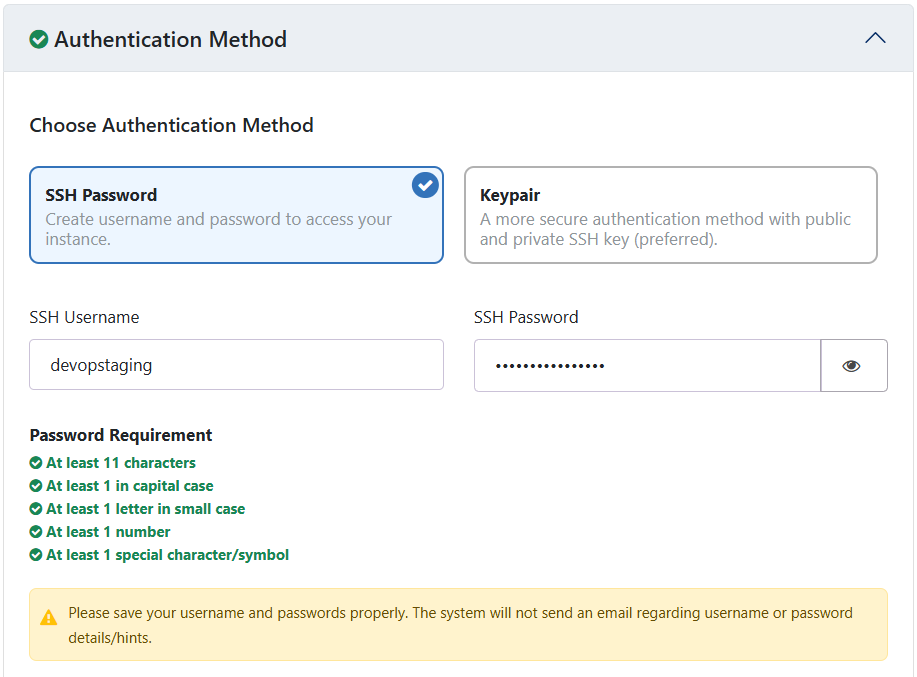Click check icon for number requirement
The image size is (917, 677).
tap(36, 532)
